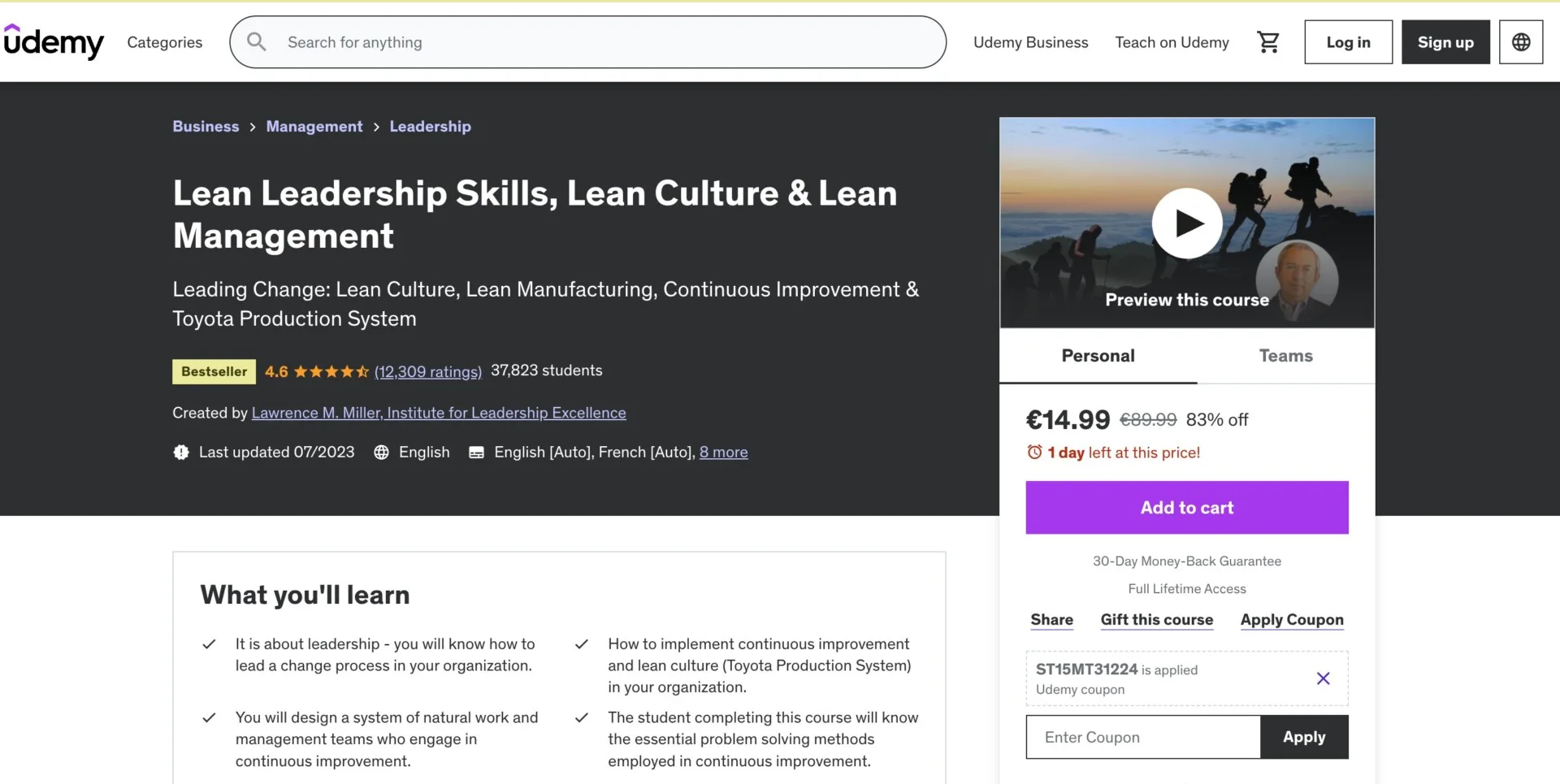This screenshot has height=784, width=1560.
Task: Play the course preview video
Action: click(x=1186, y=223)
